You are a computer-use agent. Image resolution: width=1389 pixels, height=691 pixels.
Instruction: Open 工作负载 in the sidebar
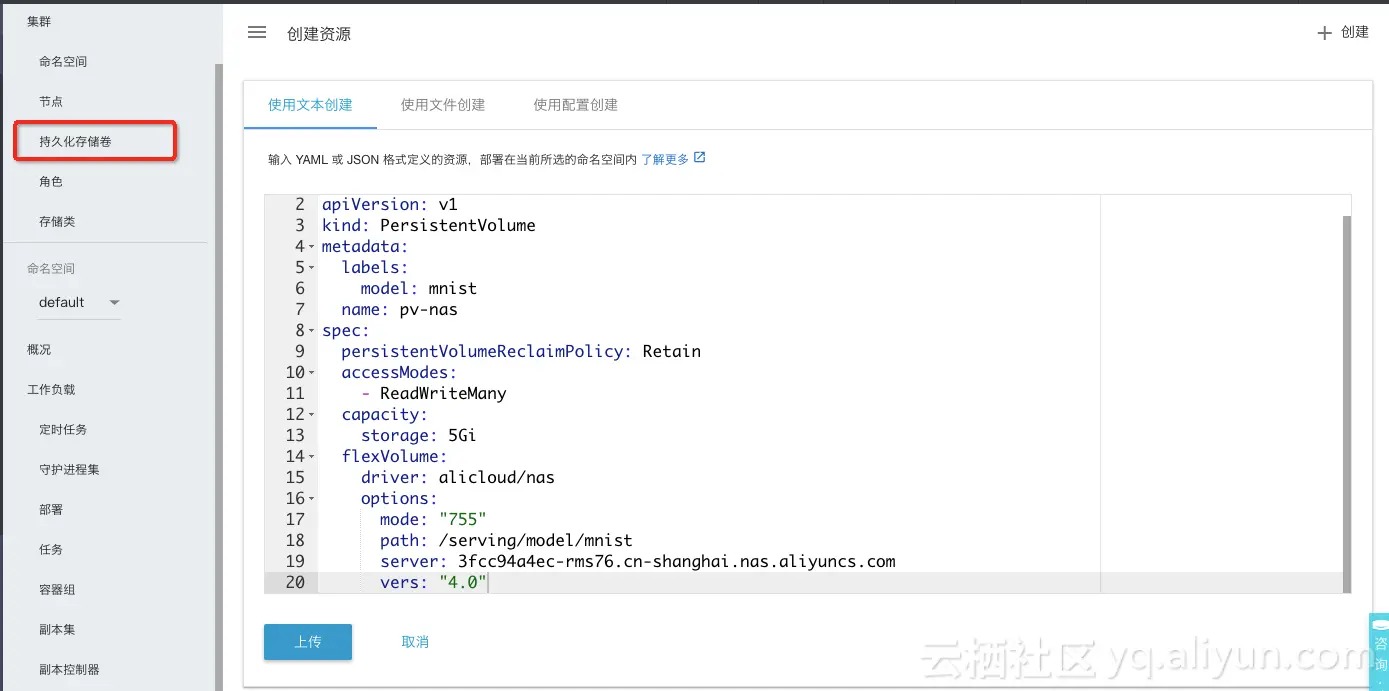click(51, 390)
